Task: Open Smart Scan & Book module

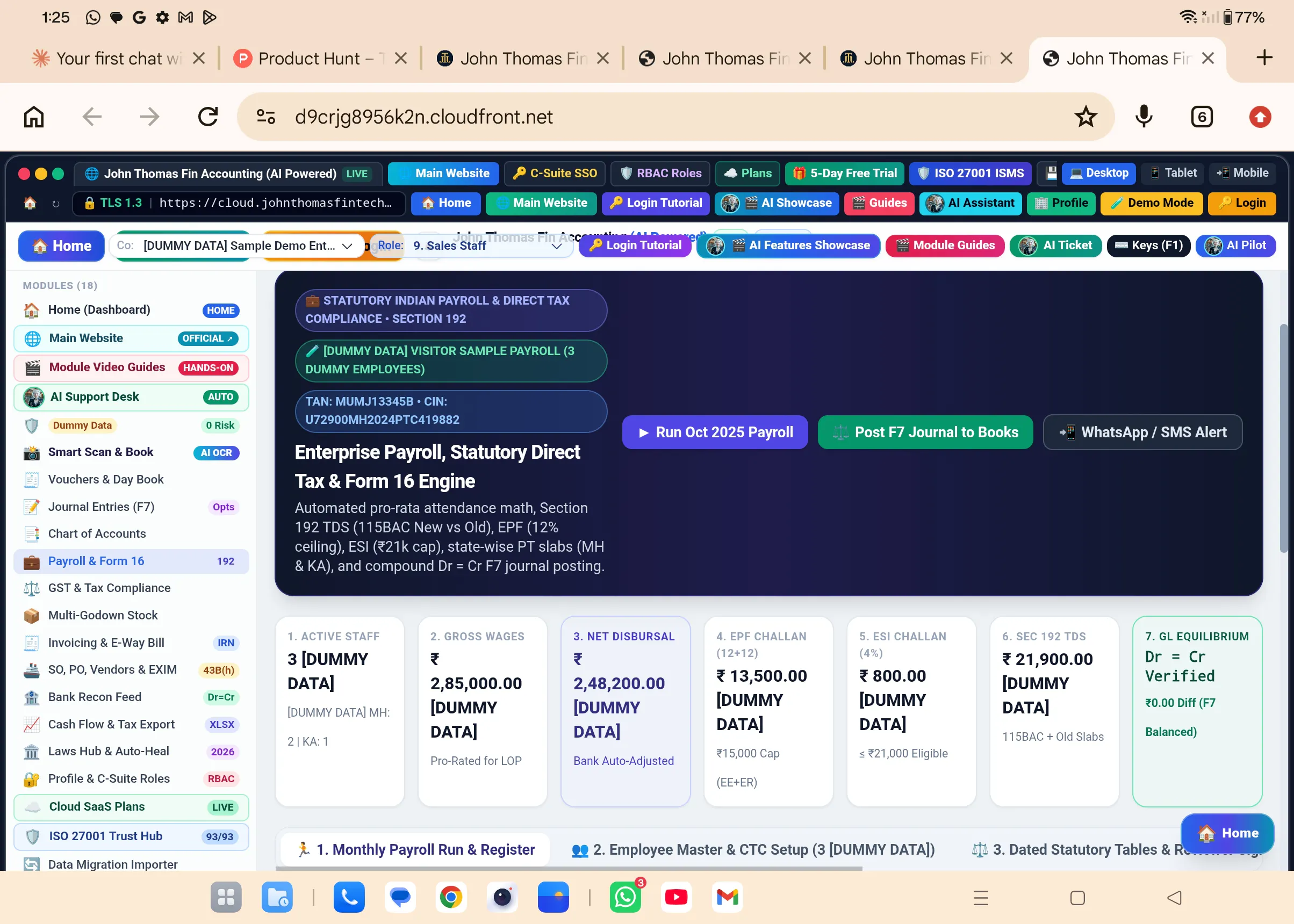Action: click(x=132, y=452)
